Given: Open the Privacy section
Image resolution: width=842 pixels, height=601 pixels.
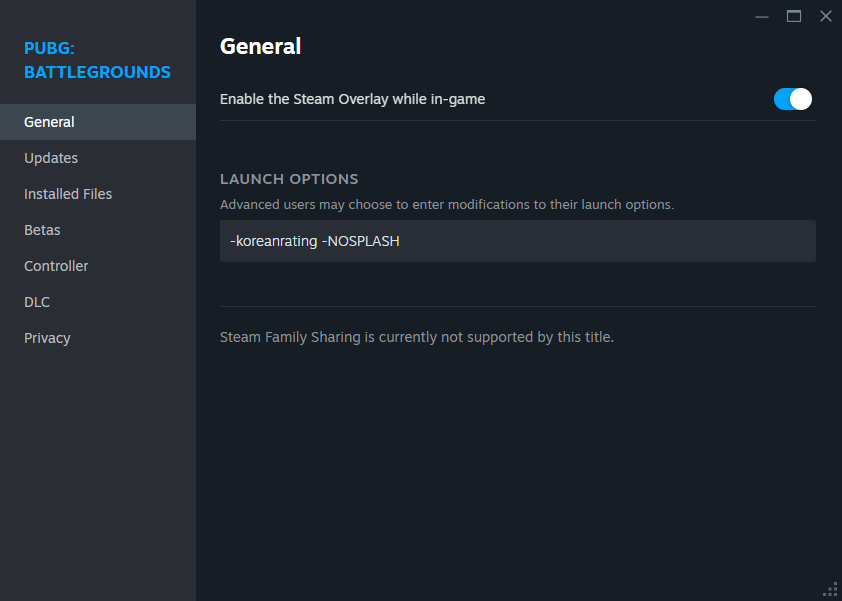Looking at the screenshot, I should (47, 338).
